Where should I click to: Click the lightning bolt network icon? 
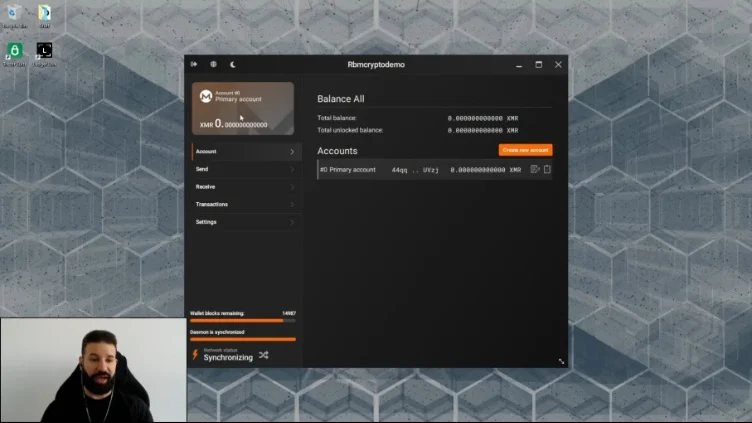click(x=195, y=355)
